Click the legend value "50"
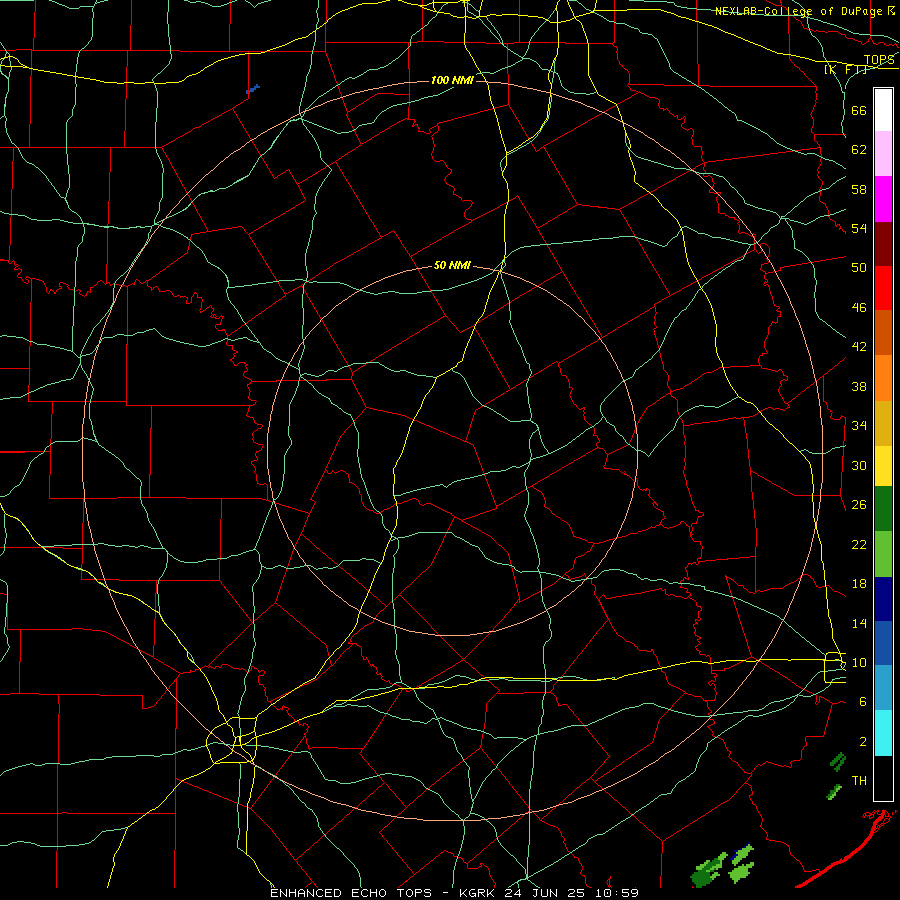Image resolution: width=900 pixels, height=900 pixels. point(859,268)
